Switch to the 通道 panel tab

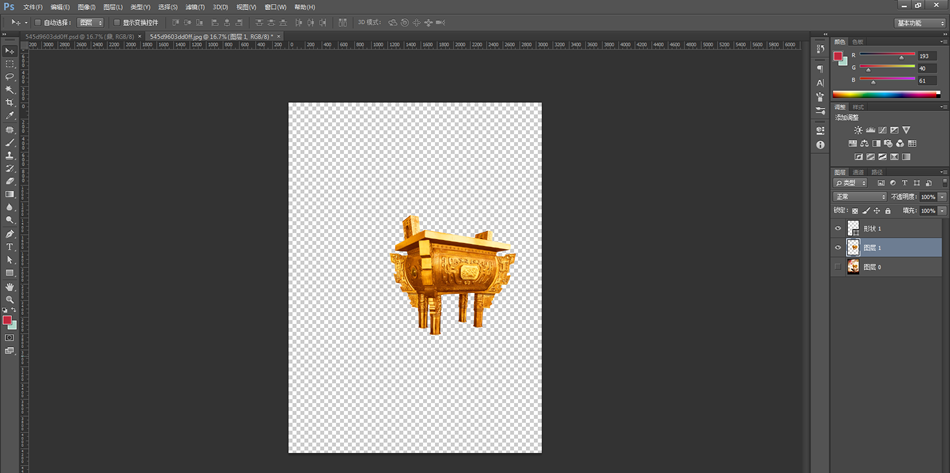pyautogui.click(x=858, y=172)
